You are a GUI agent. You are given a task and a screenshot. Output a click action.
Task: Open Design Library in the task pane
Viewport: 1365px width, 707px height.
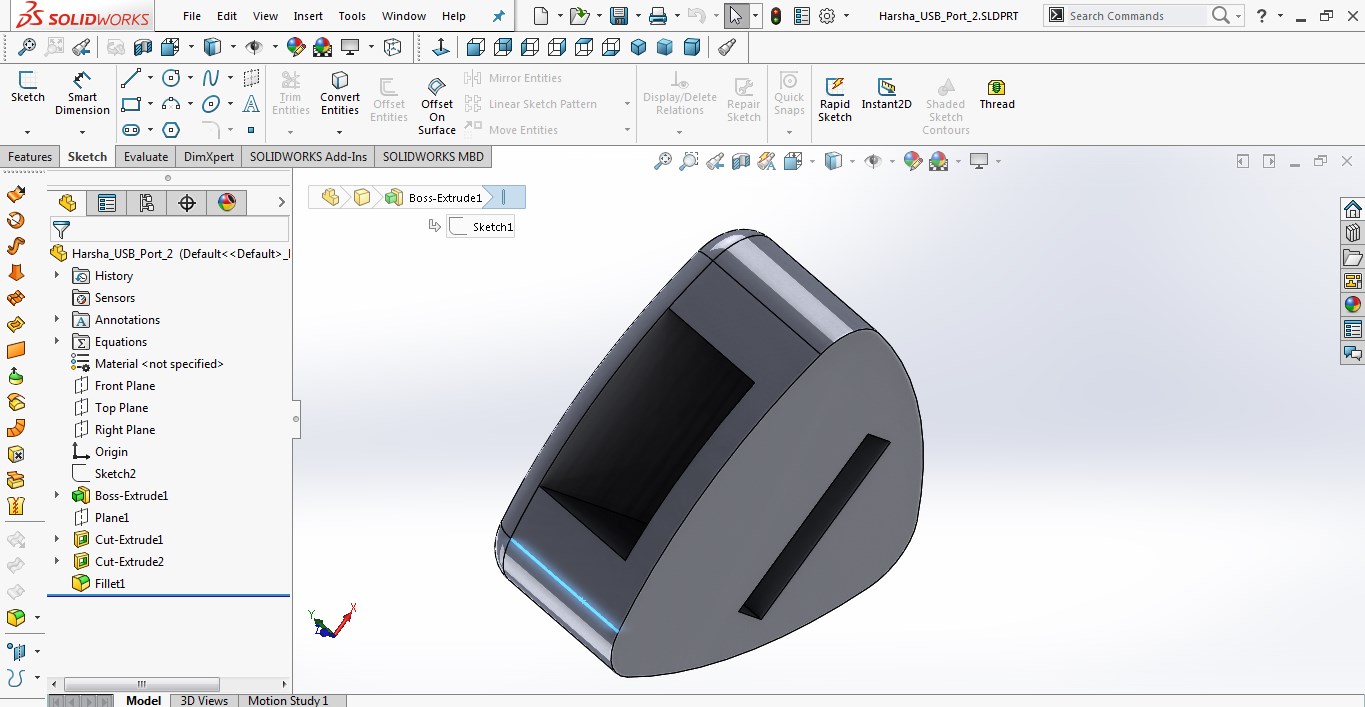tap(1353, 233)
